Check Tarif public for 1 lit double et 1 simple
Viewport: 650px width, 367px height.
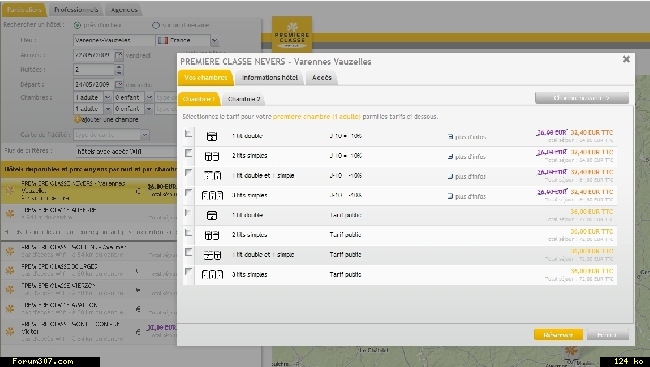click(188, 252)
